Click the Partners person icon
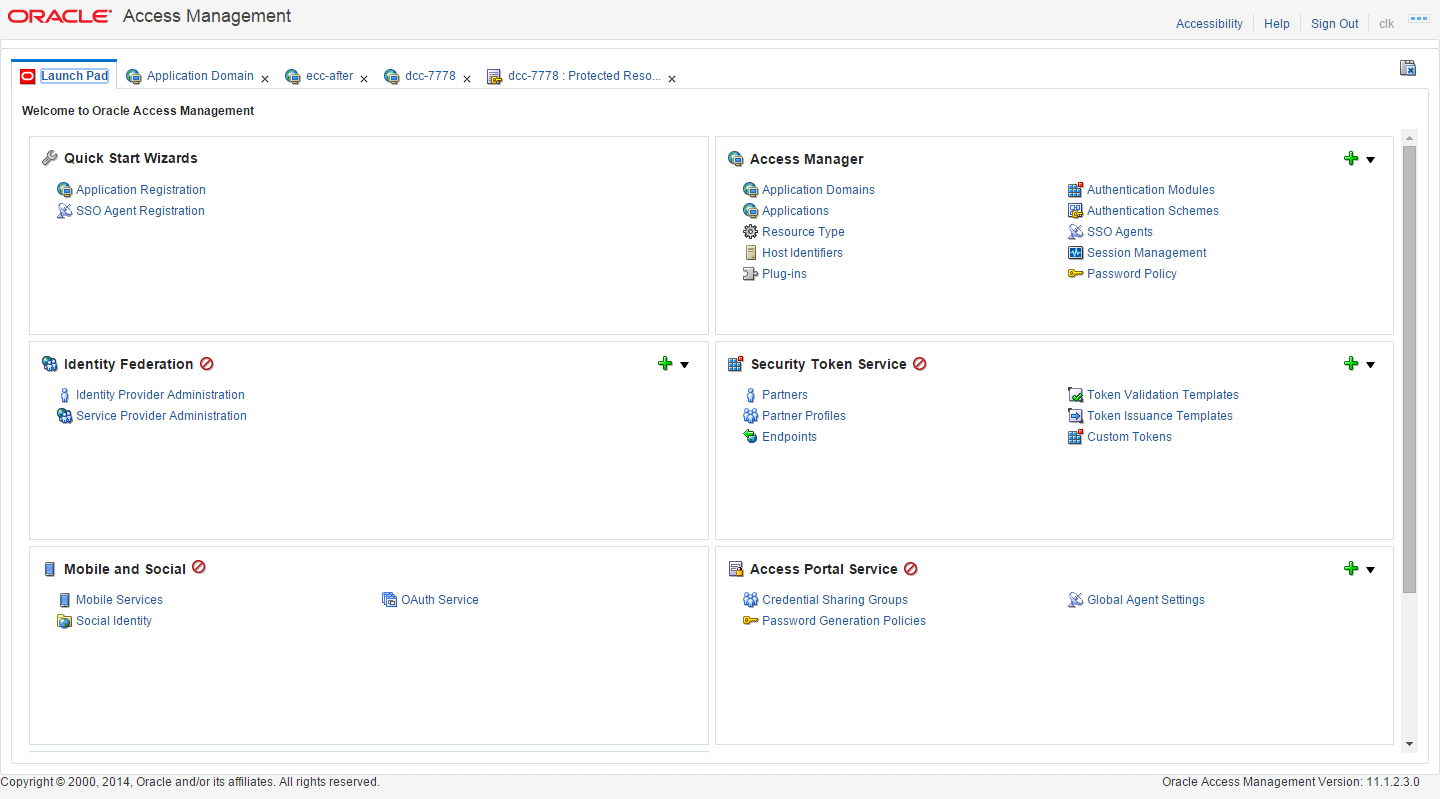 tap(751, 395)
